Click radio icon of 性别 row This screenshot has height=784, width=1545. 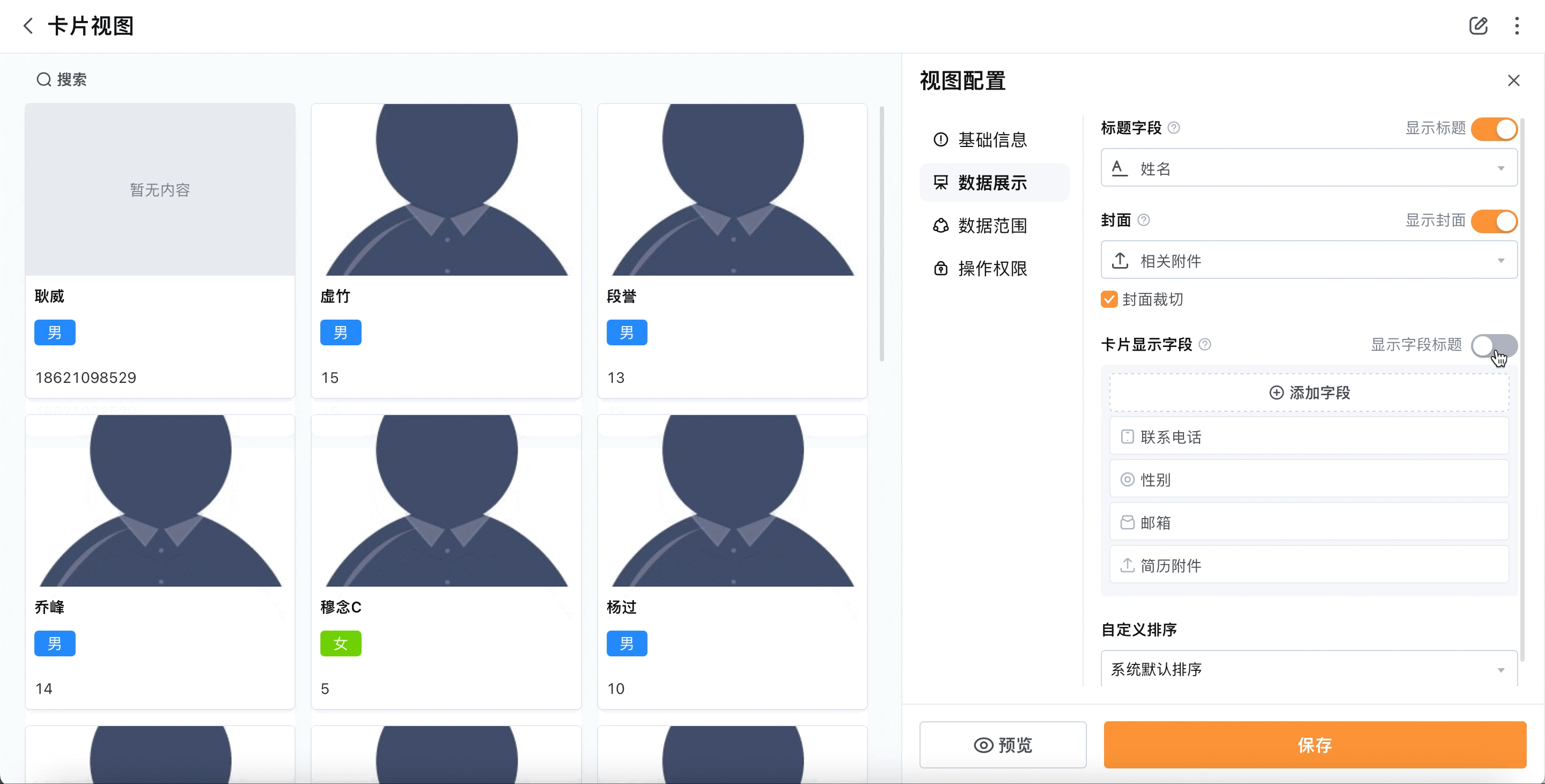[x=1127, y=479]
